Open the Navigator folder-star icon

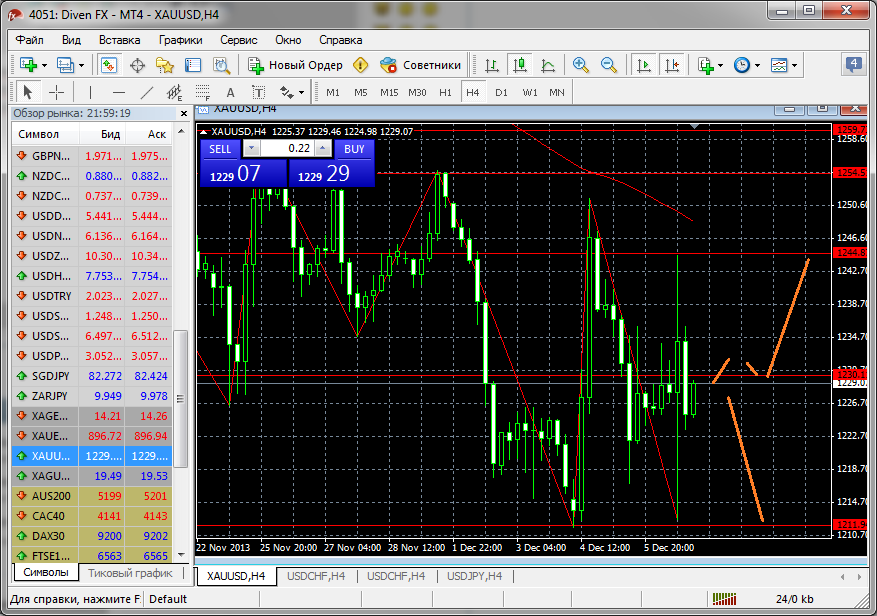[x=164, y=65]
